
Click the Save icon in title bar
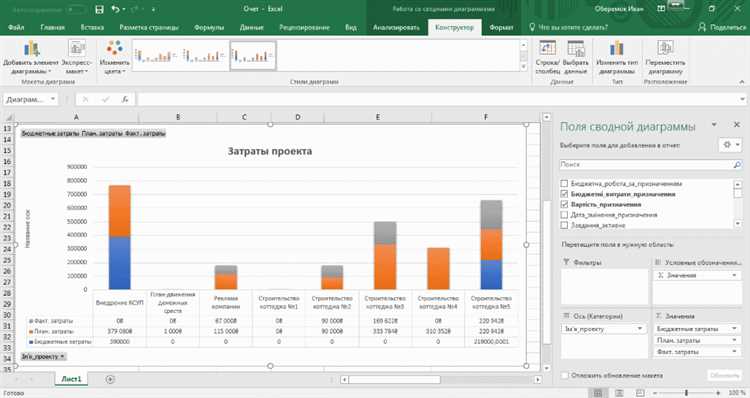tap(99, 9)
